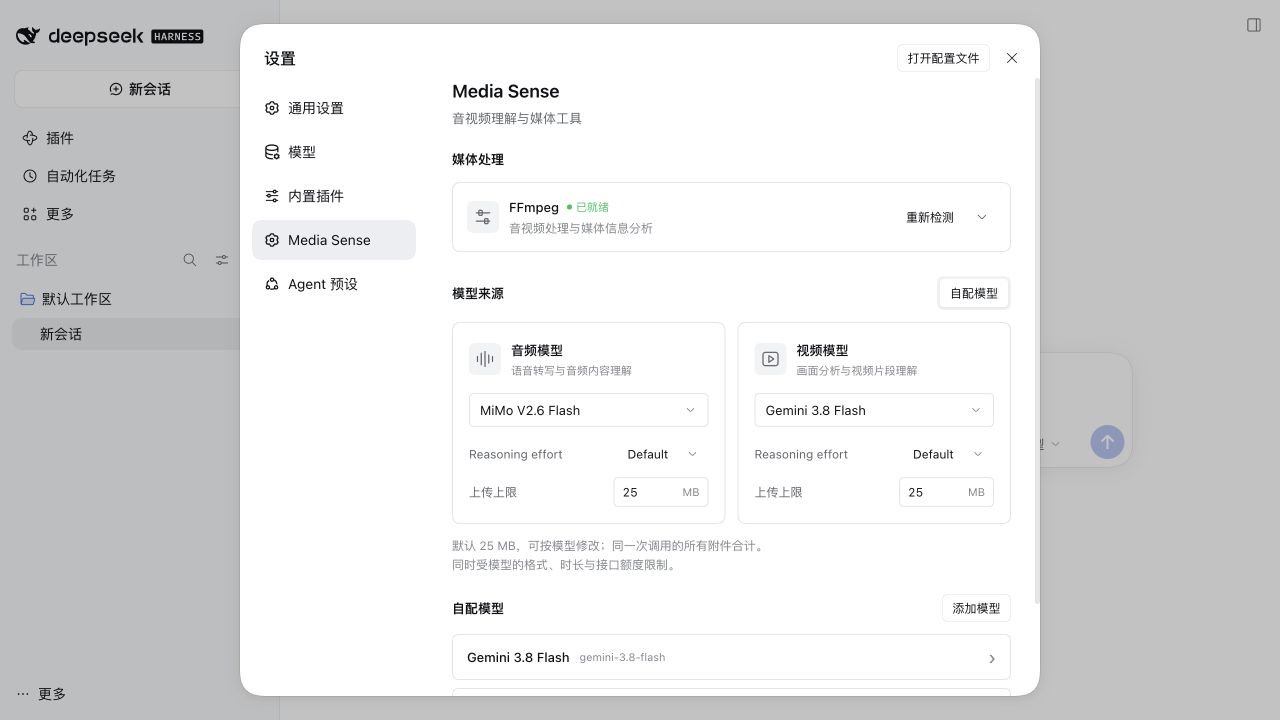The width and height of the screenshot is (1280, 720).
Task: Close the settings dialog
Action: (x=1012, y=58)
